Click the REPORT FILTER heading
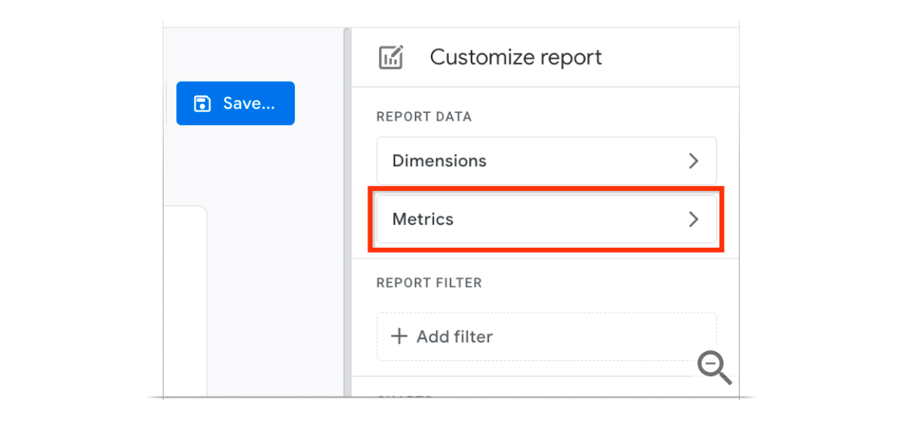Image resolution: width=919 pixels, height=429 pixels. coord(429,283)
